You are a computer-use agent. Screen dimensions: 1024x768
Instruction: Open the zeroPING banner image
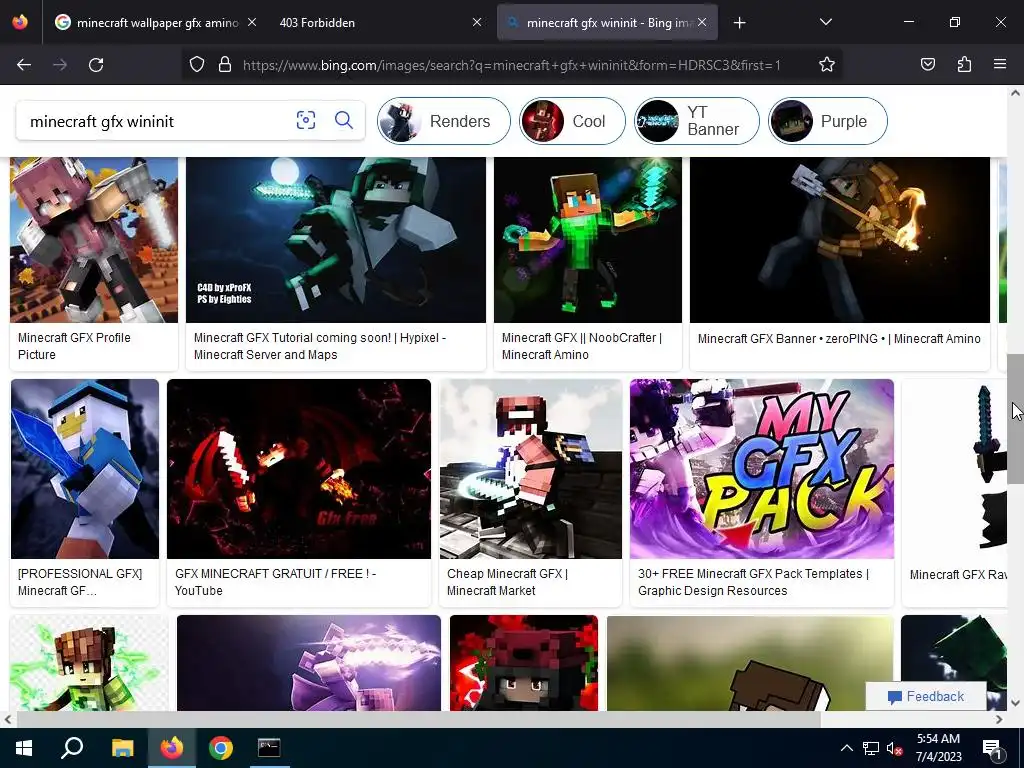click(x=840, y=240)
